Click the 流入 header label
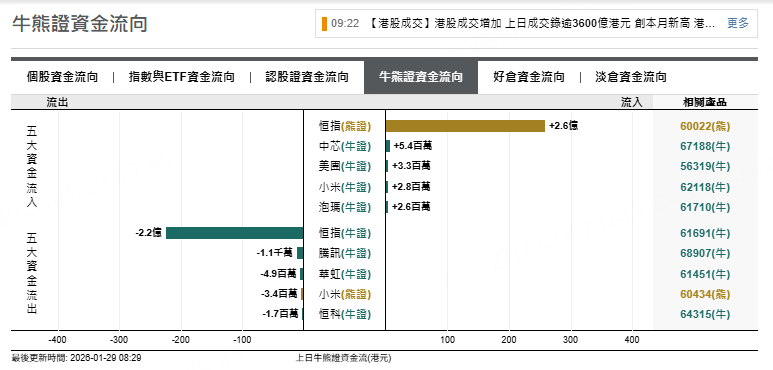773x370 pixels. tap(632, 102)
